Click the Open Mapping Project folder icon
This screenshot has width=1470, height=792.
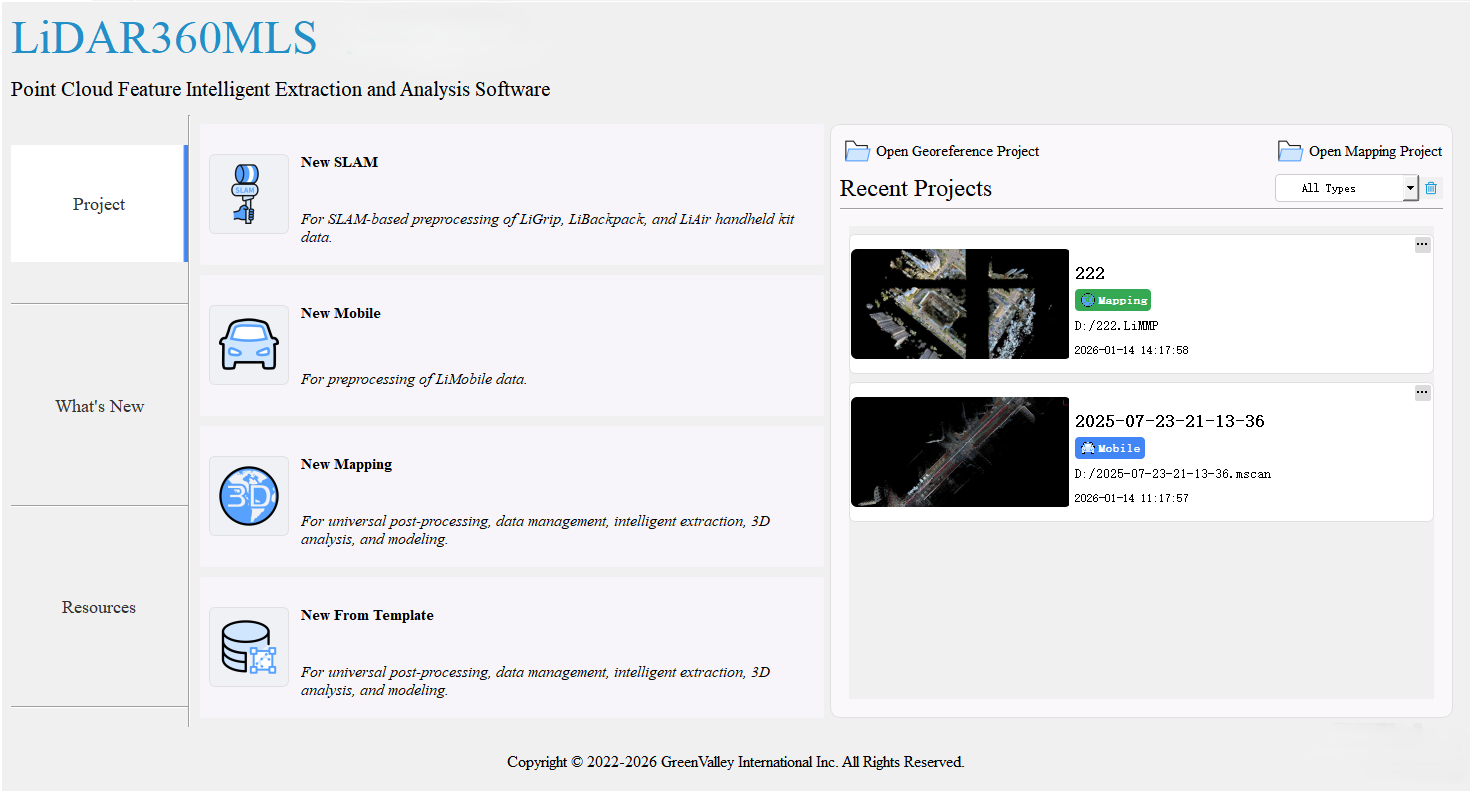point(1289,150)
